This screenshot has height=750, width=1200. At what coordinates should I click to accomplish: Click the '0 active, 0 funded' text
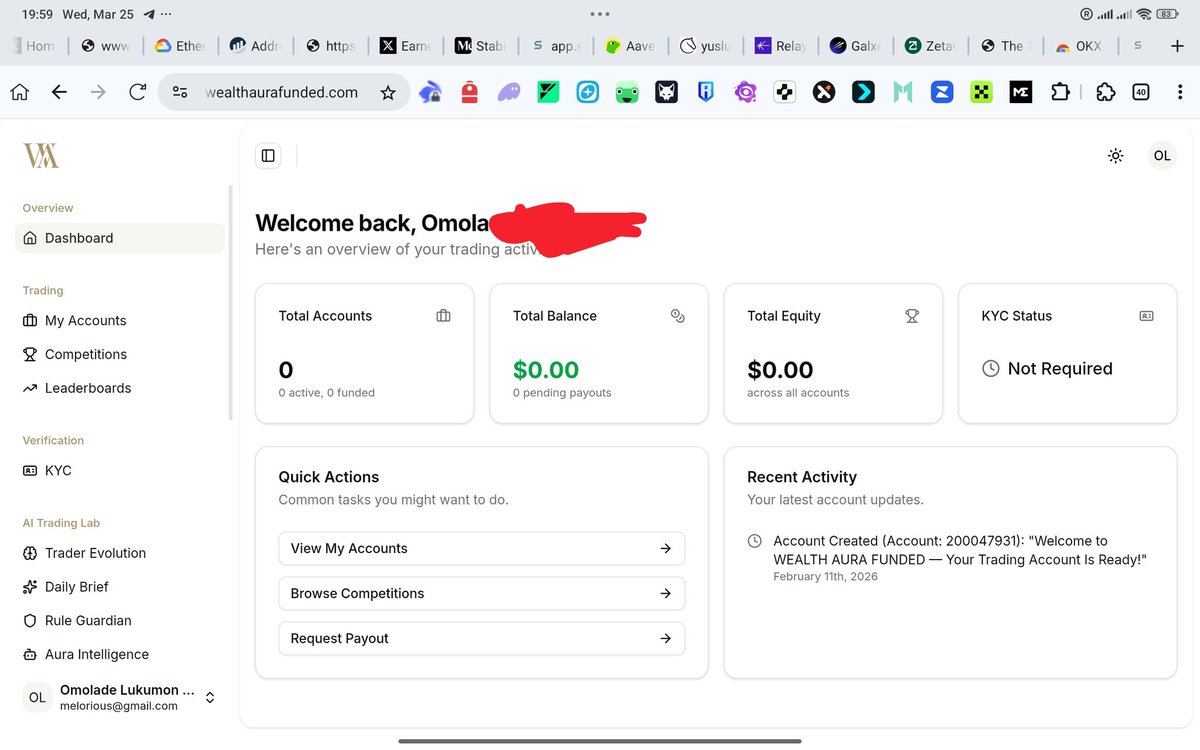[327, 393]
